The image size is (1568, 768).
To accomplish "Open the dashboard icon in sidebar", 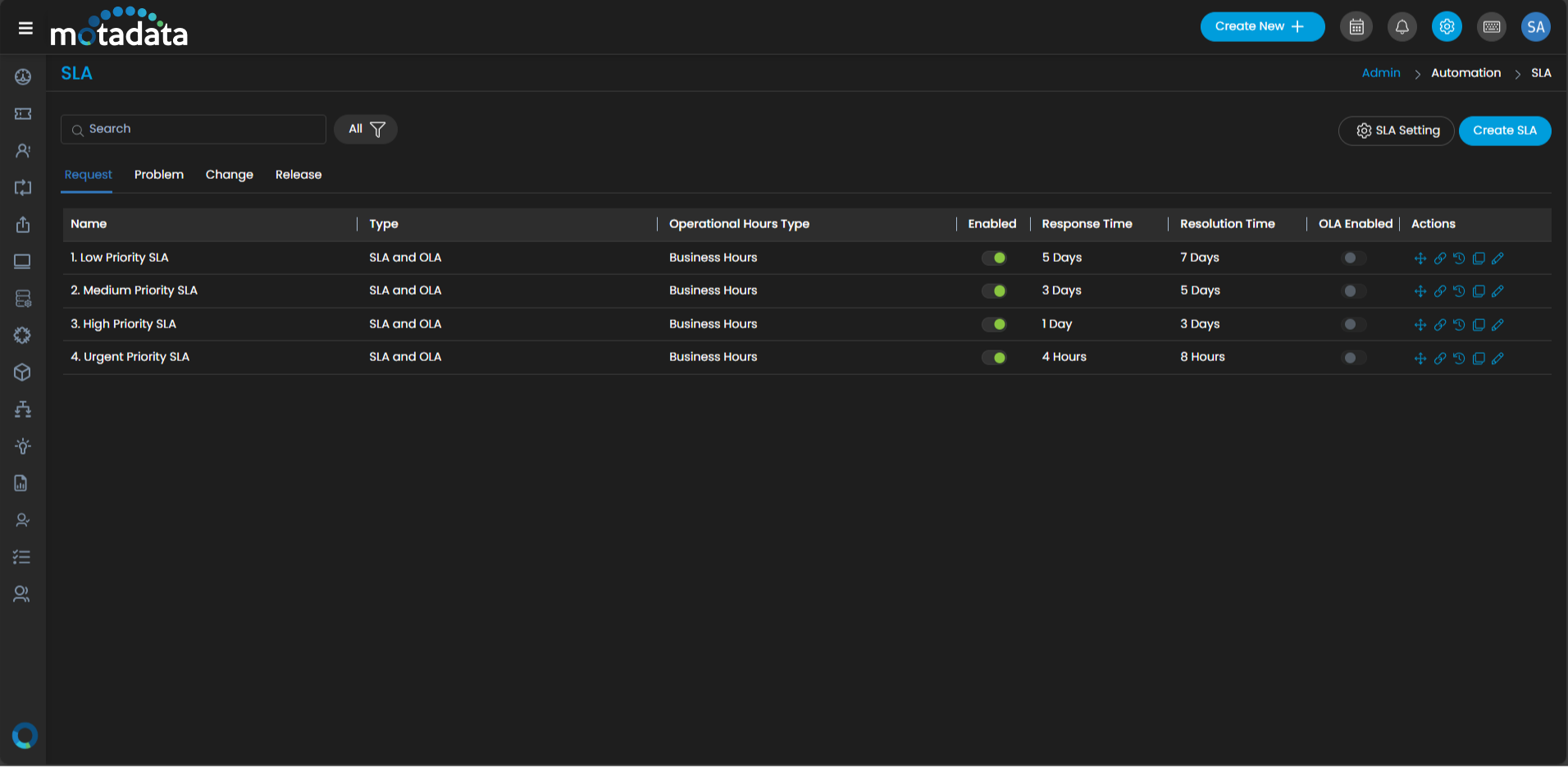I will click(x=23, y=77).
